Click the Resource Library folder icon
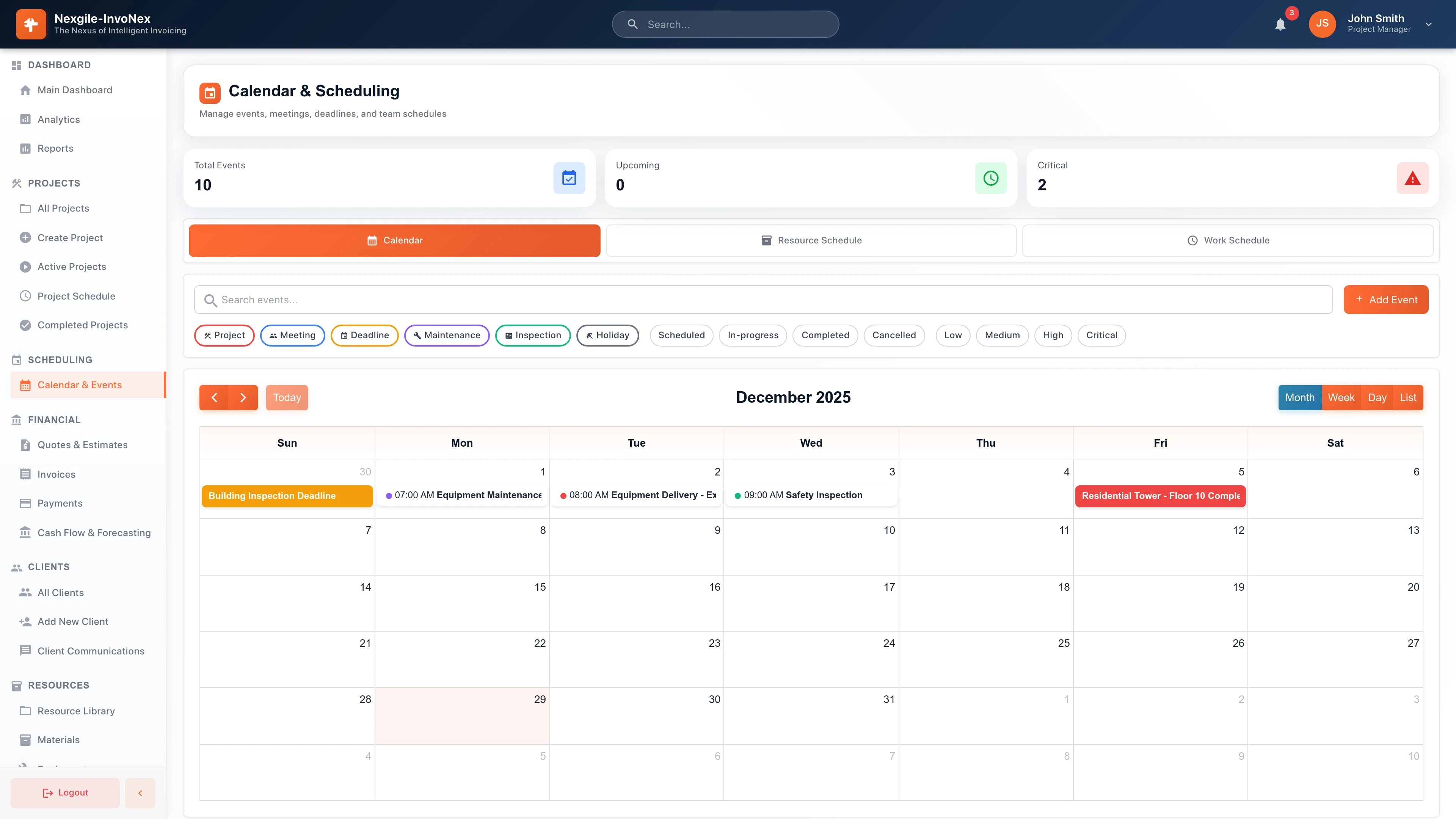1456x819 pixels. (x=25, y=711)
